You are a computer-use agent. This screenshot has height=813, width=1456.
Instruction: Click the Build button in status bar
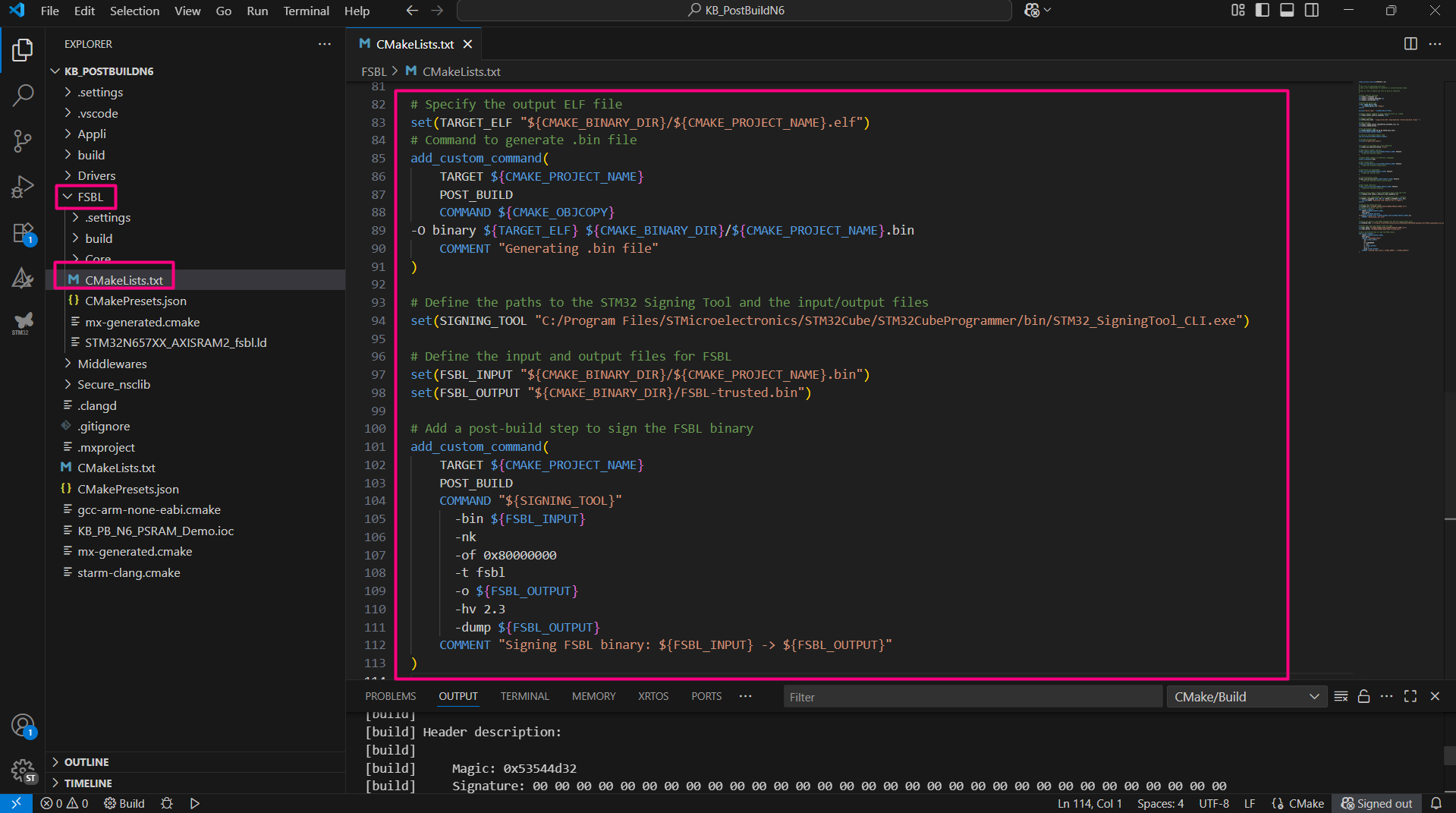click(x=124, y=803)
